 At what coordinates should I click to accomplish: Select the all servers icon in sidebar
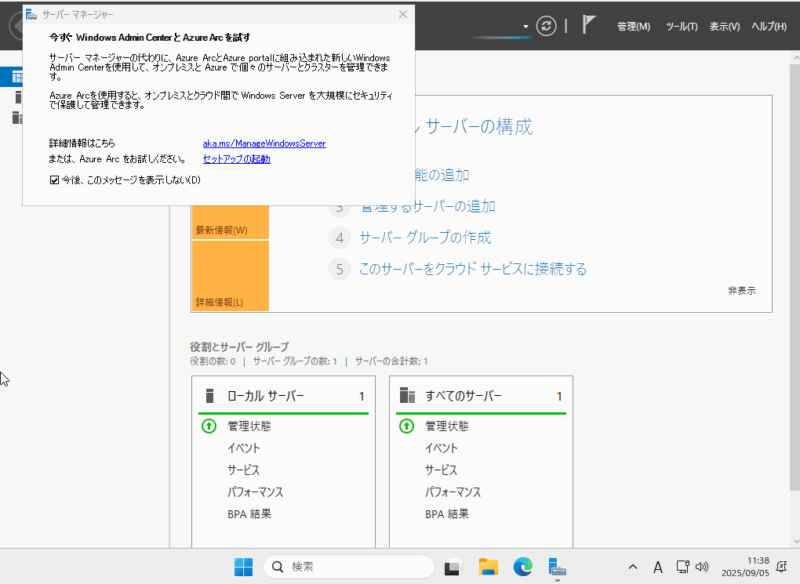[17, 118]
